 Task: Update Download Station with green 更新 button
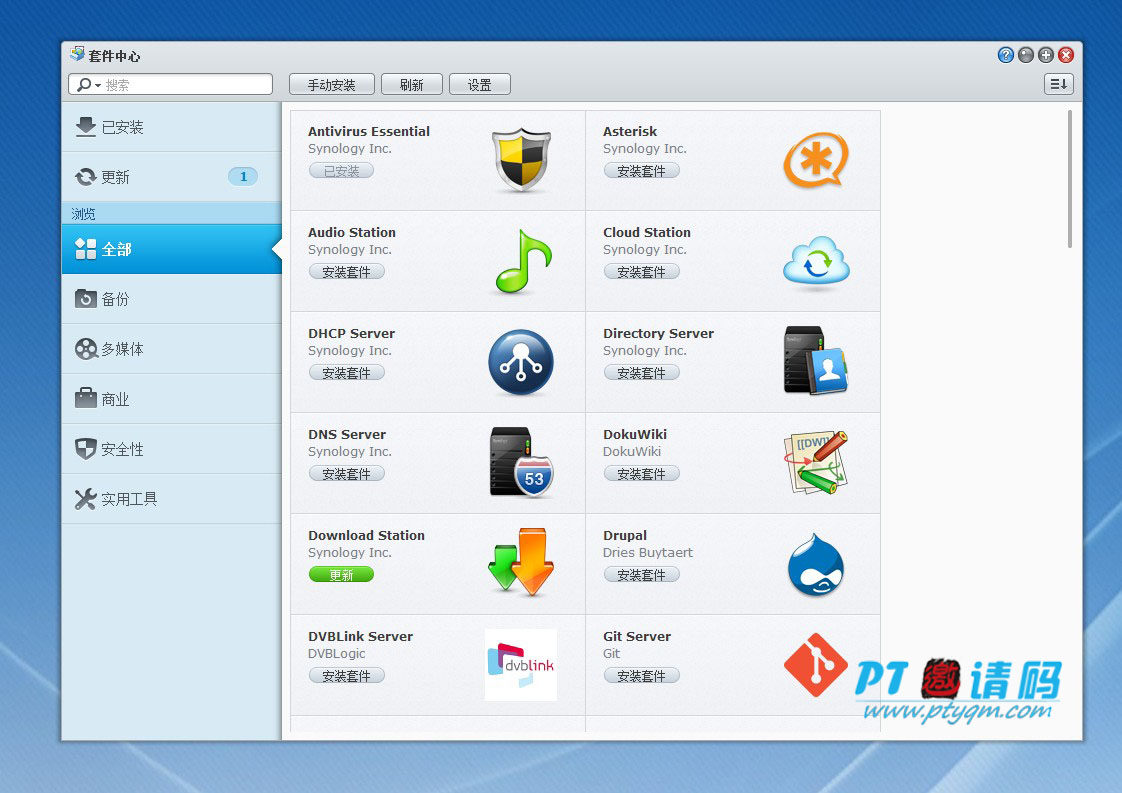pos(341,575)
